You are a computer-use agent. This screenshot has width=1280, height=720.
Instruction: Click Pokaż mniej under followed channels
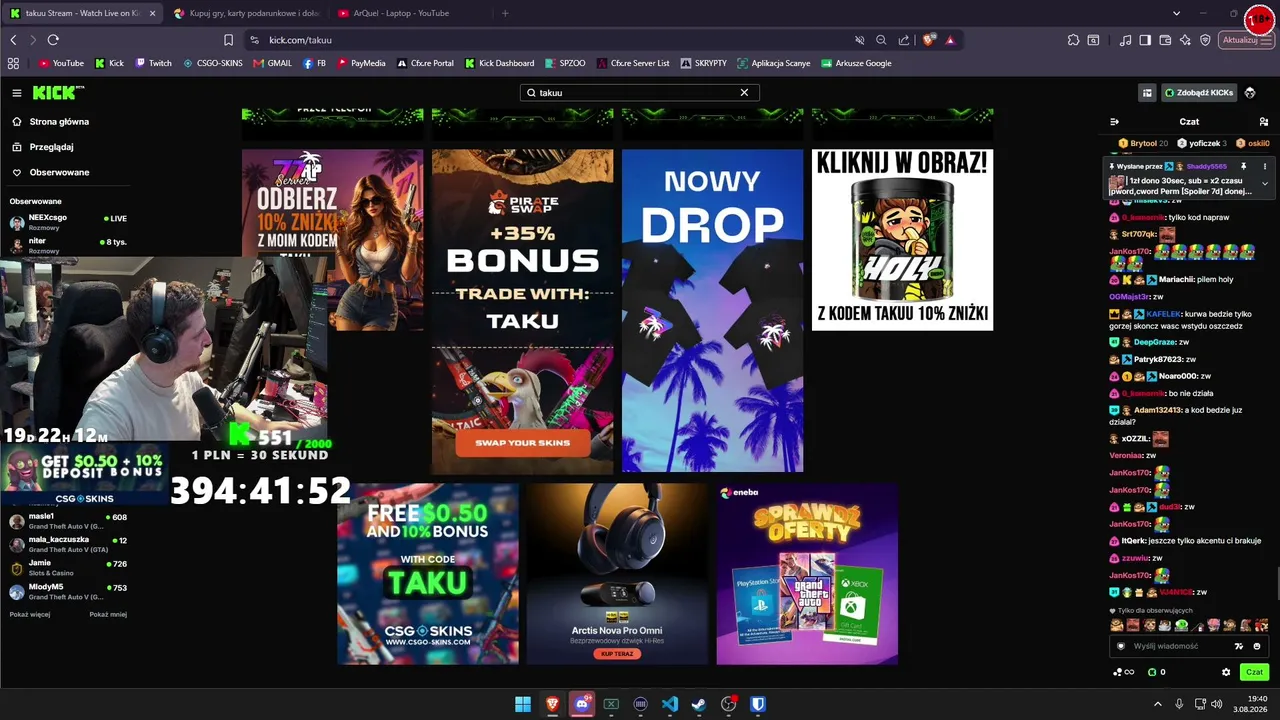click(108, 614)
